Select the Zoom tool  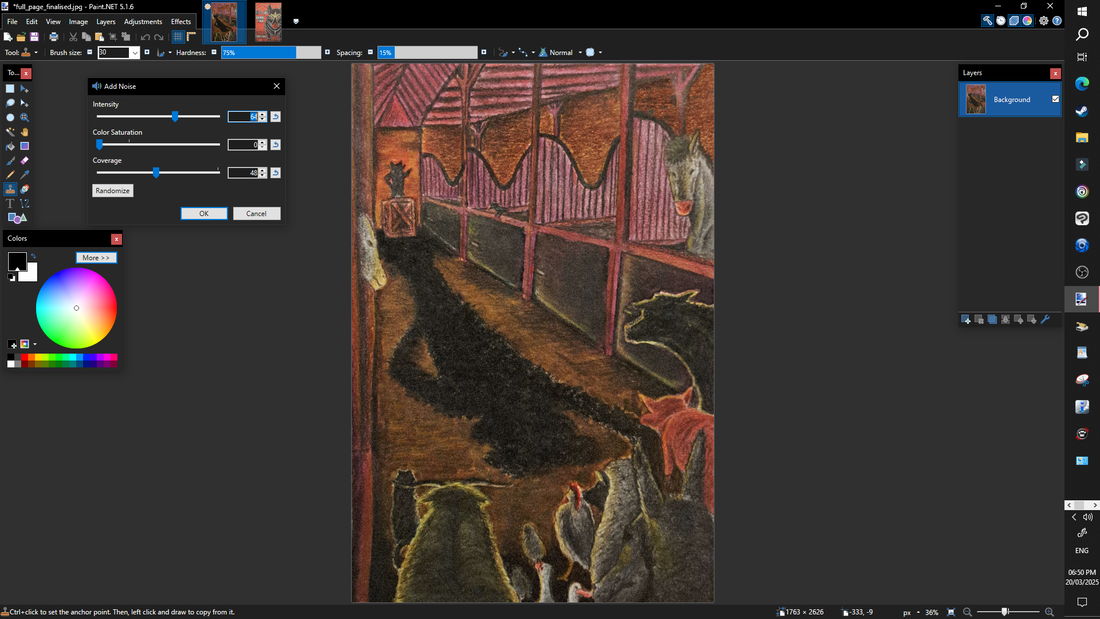point(25,117)
